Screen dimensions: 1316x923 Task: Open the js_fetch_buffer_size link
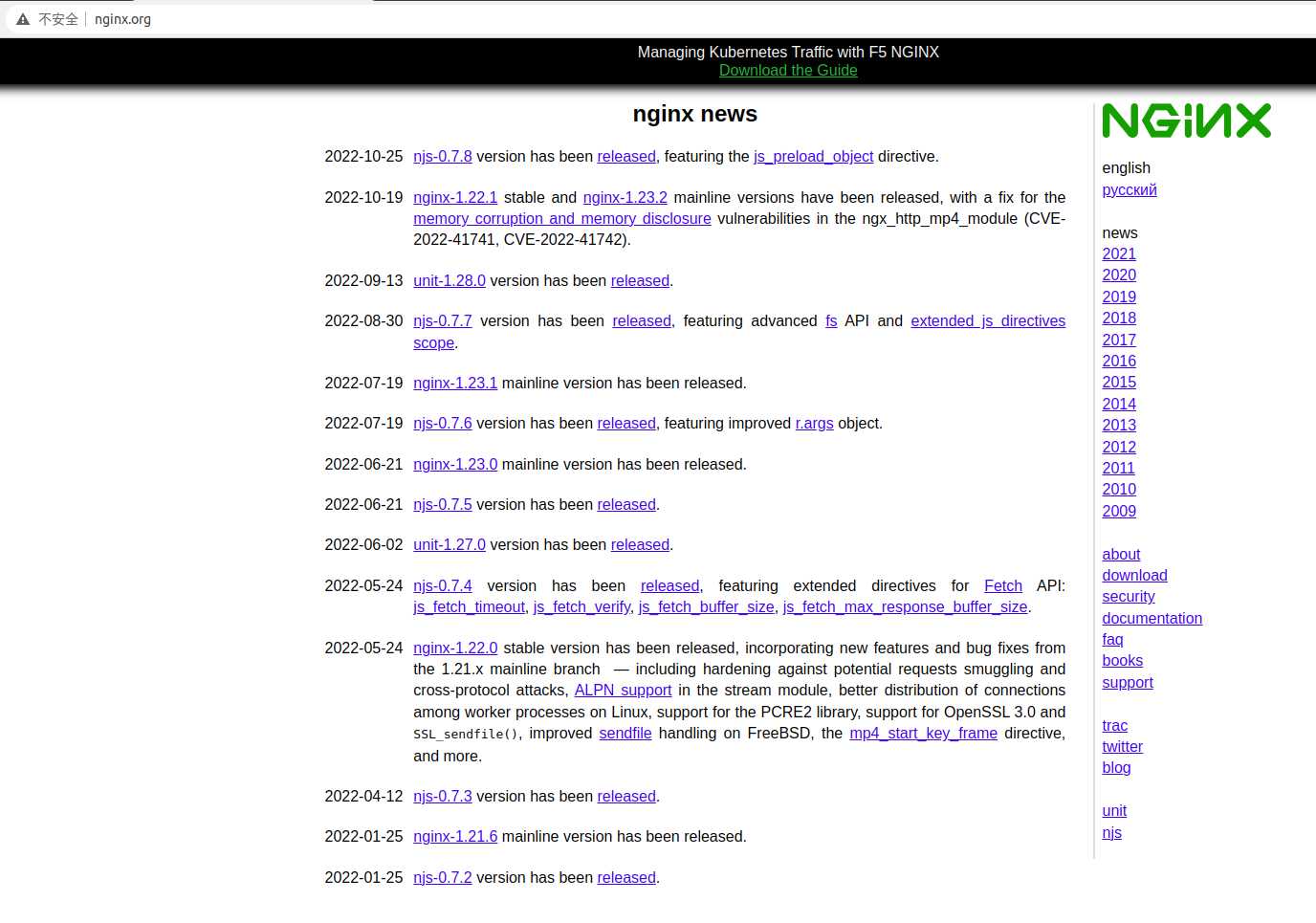coord(707,607)
